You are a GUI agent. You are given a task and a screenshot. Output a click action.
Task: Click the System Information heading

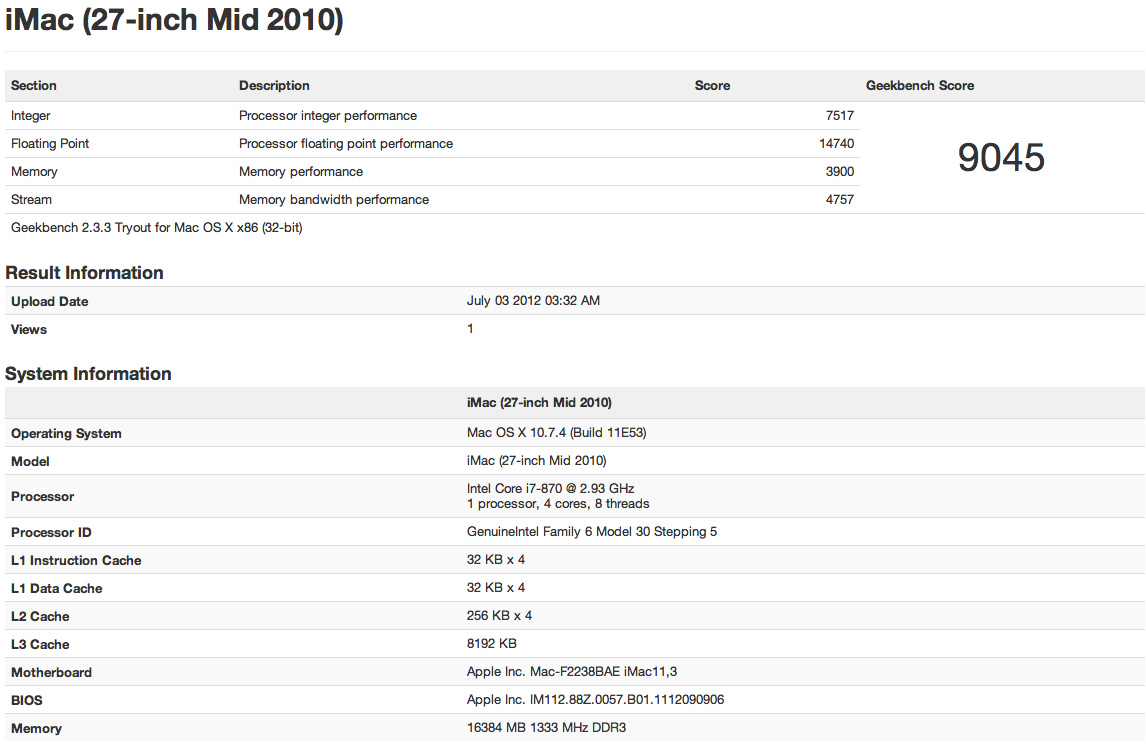(x=88, y=373)
